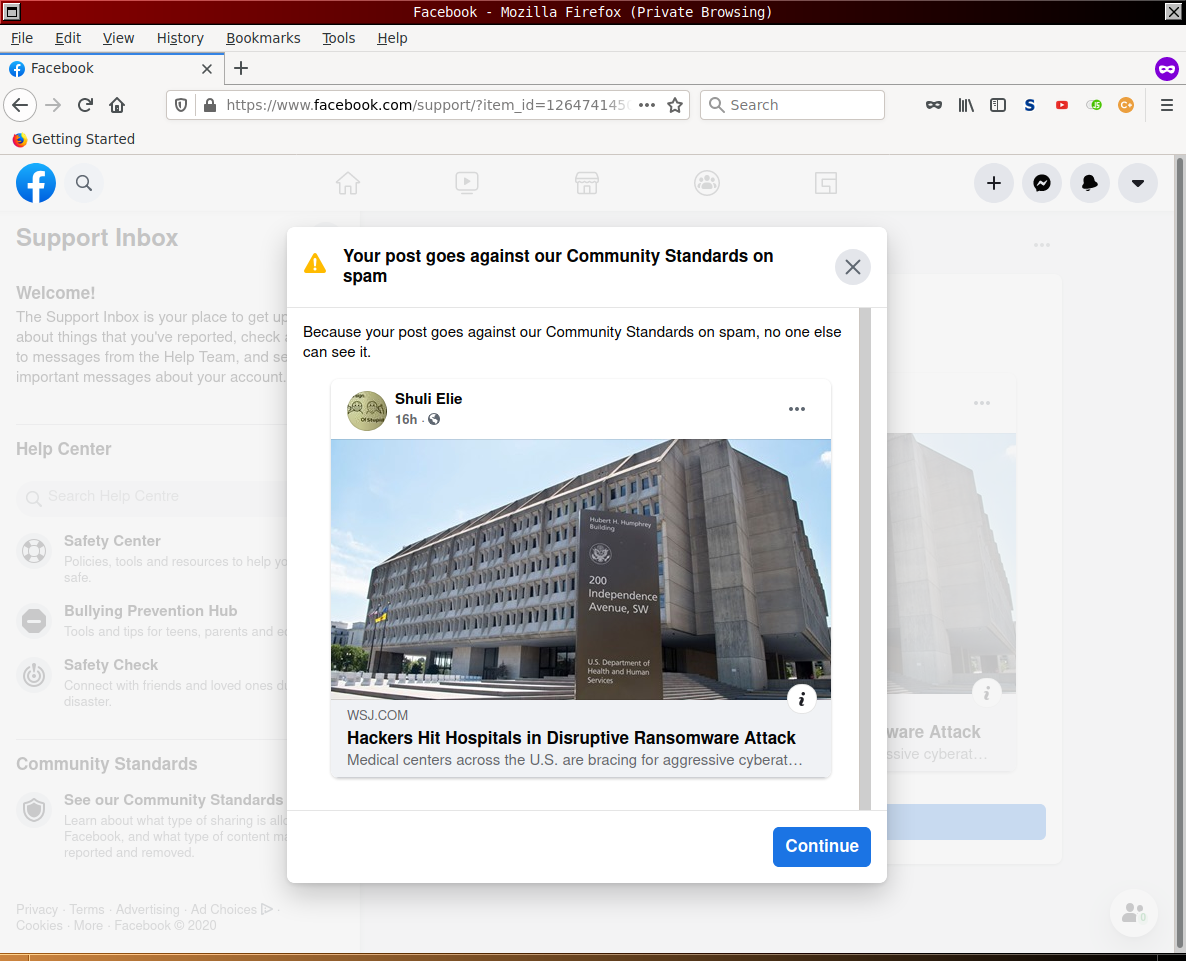
Task: Click the 16h post timestamp
Action: point(405,420)
